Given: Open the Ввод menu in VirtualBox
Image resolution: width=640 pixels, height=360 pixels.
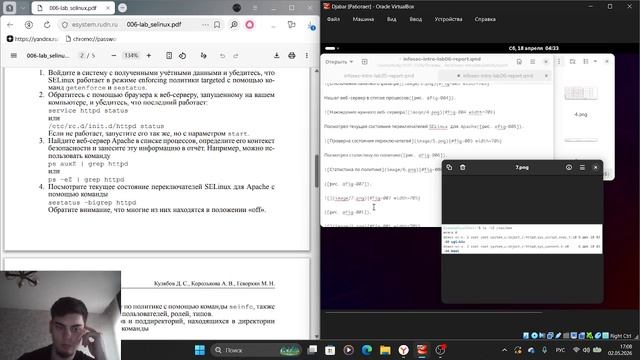Looking at the screenshot, I should coord(416,19).
